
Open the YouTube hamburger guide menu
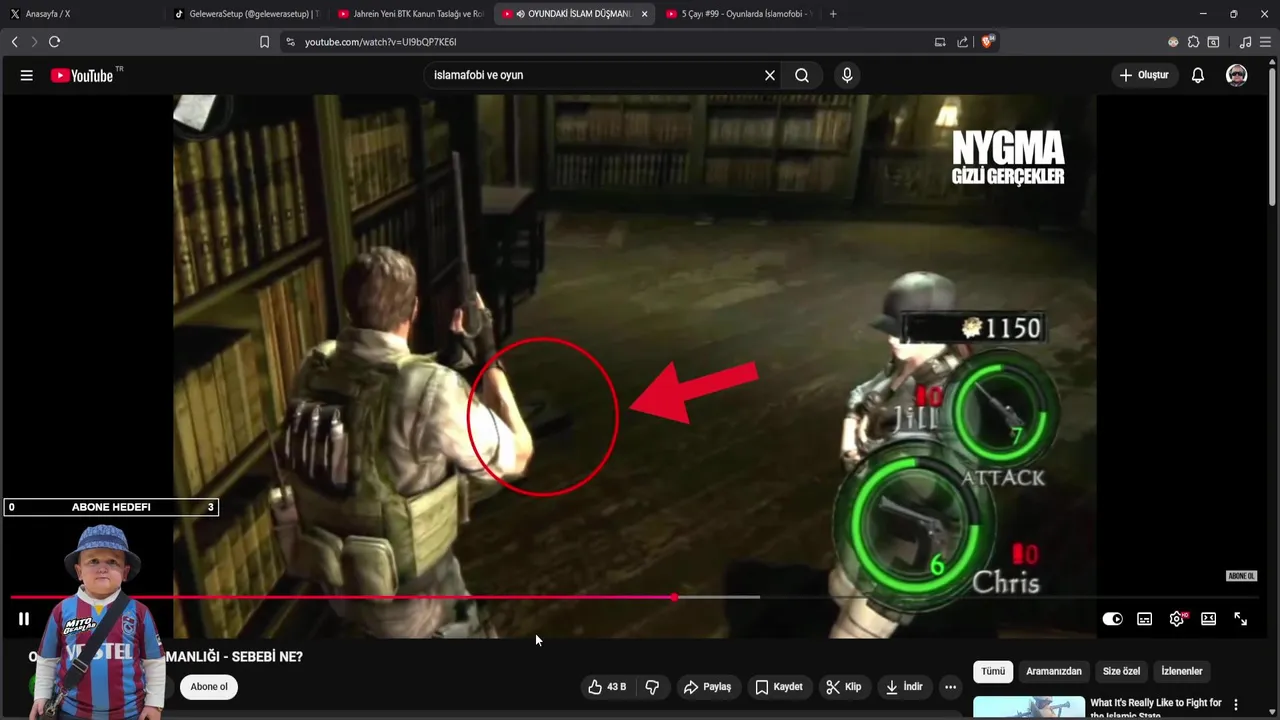click(27, 75)
